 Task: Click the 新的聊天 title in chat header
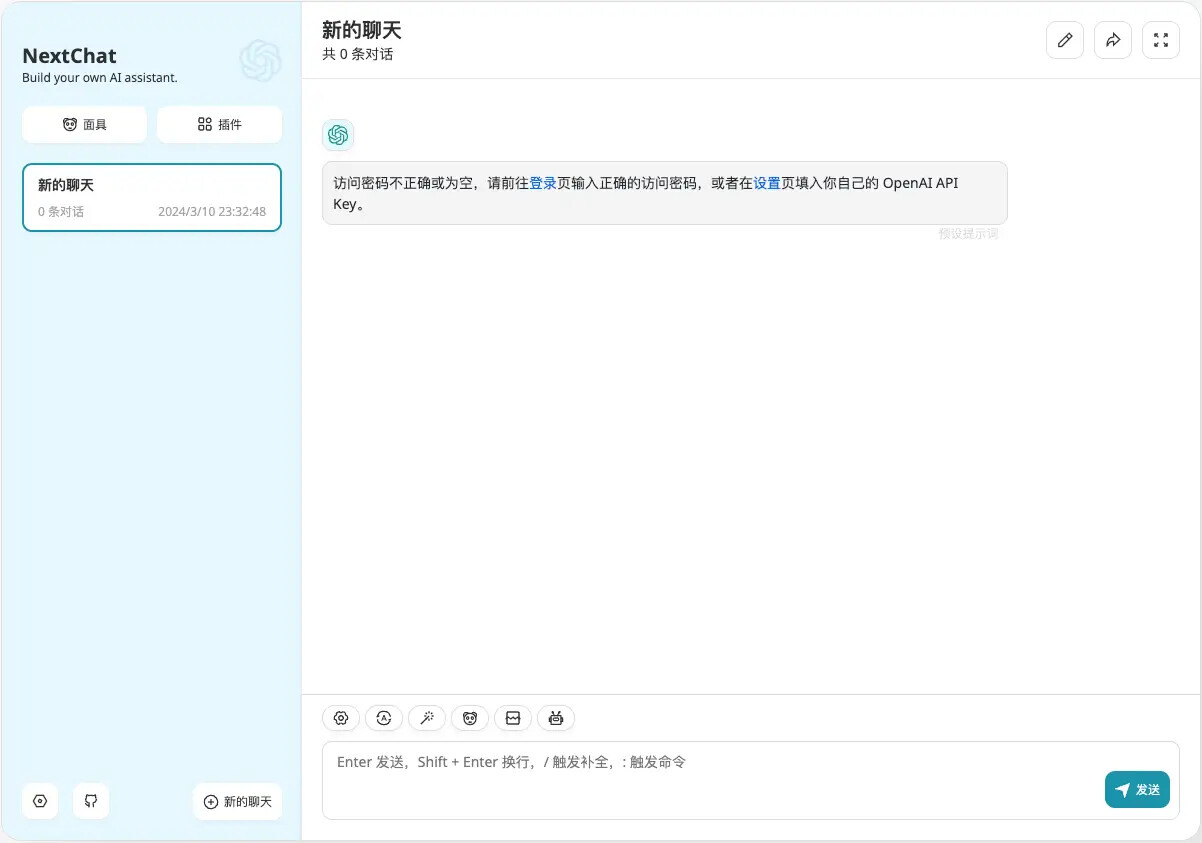point(362,30)
